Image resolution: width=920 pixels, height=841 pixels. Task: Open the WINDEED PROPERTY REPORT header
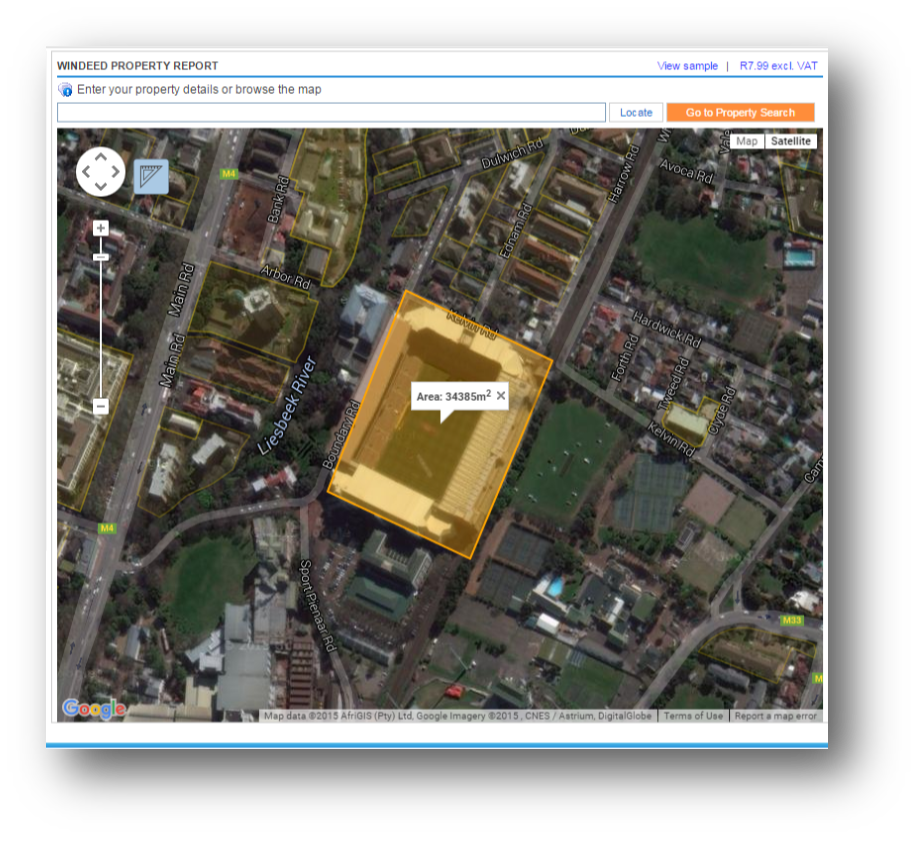tap(137, 64)
